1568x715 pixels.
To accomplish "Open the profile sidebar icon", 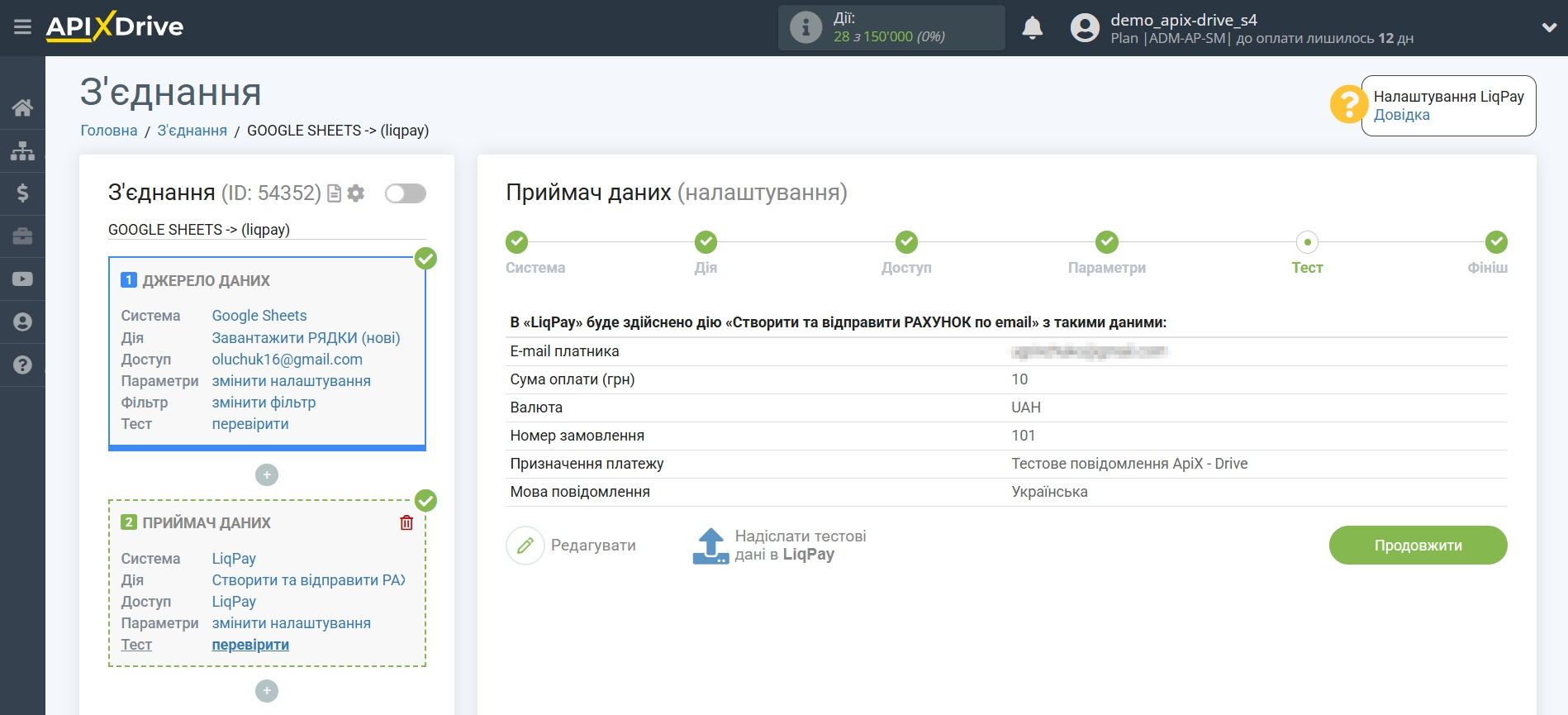I will tap(22, 322).
